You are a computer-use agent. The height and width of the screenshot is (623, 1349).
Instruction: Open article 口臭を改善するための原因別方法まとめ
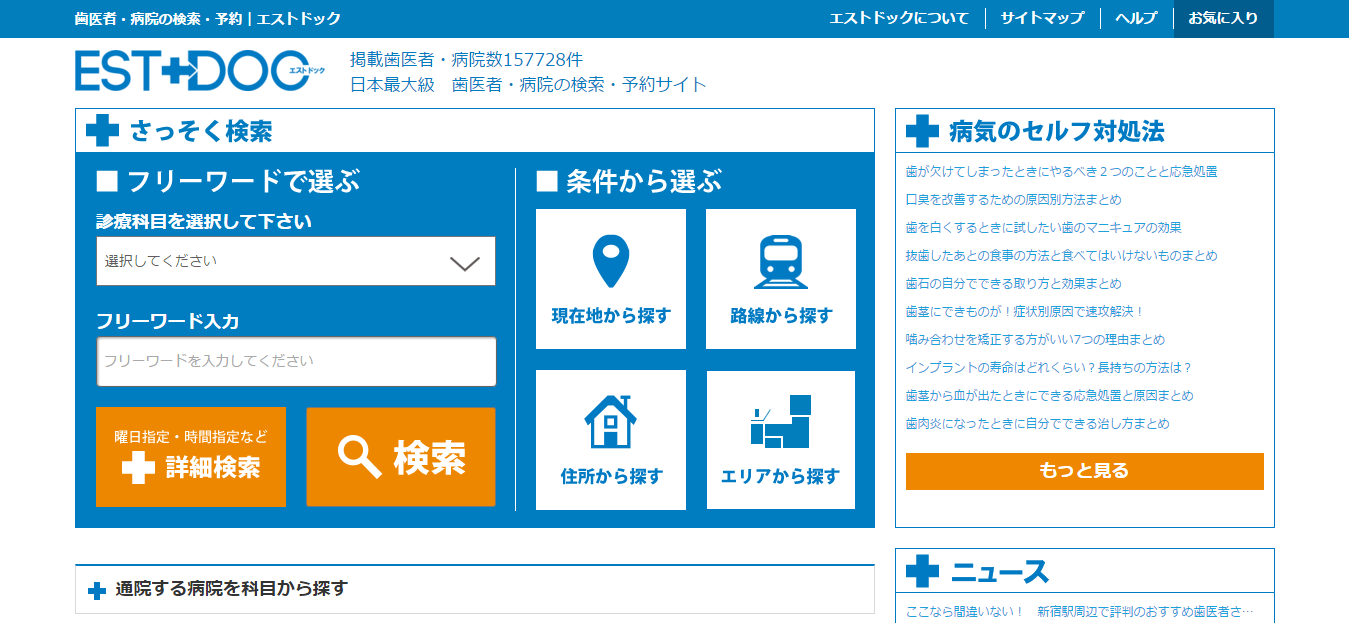point(1013,200)
